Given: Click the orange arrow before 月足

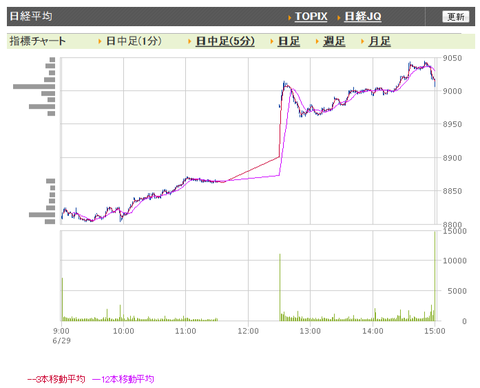Looking at the screenshot, I should tap(362, 42).
